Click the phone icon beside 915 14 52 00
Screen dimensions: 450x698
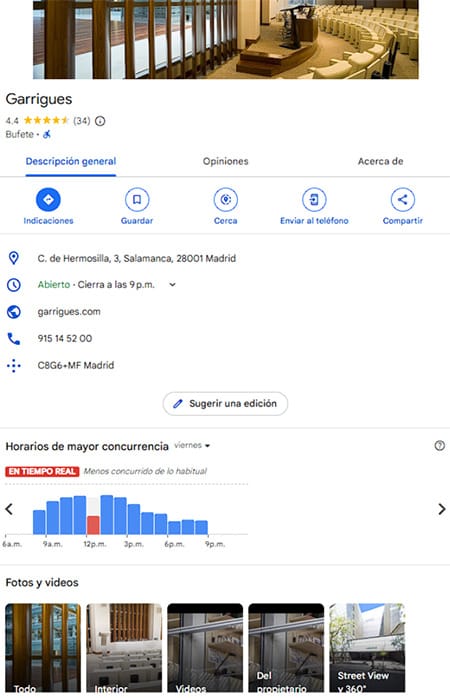coord(14,339)
